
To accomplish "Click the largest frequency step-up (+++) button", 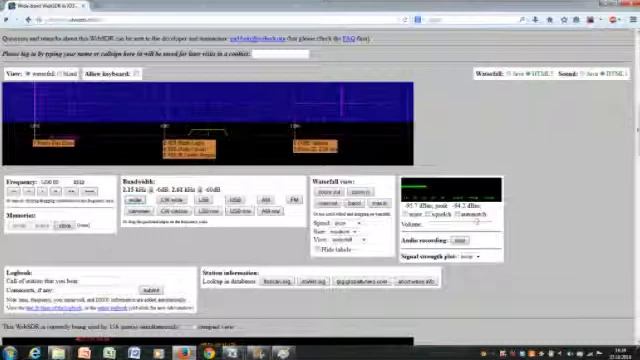I will [x=89, y=191].
